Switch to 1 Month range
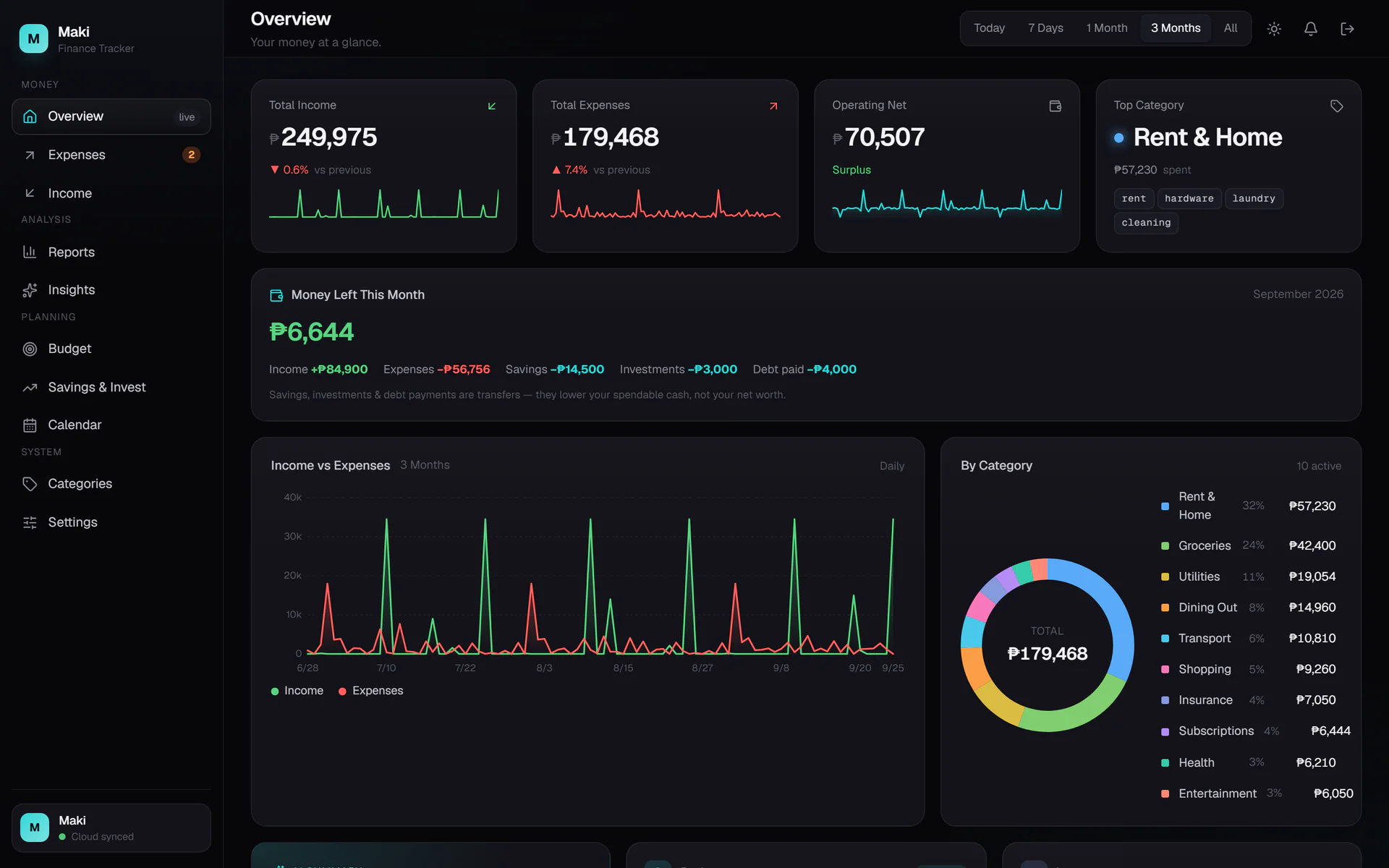1389x868 pixels. (x=1106, y=28)
